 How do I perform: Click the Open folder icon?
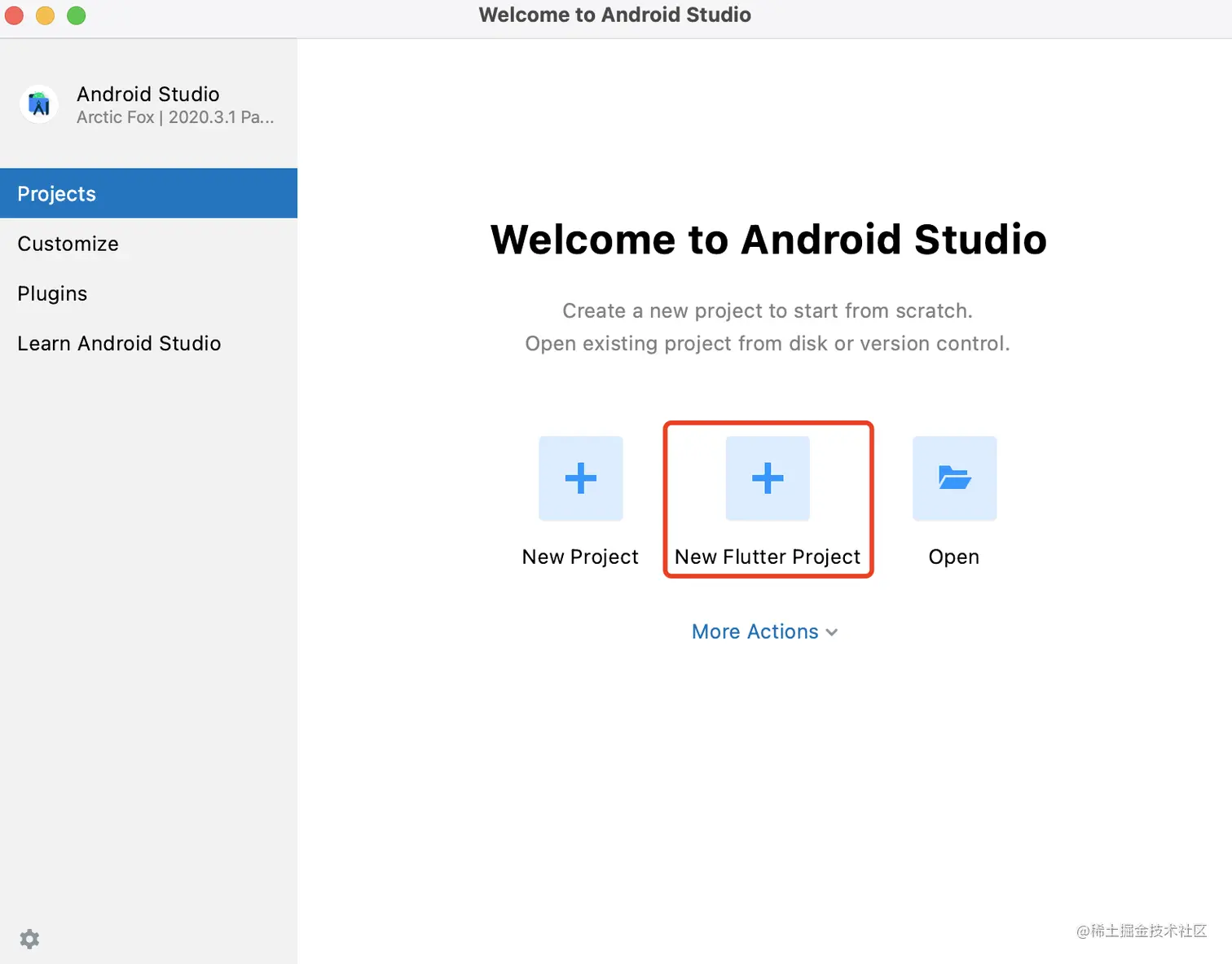[x=954, y=478]
